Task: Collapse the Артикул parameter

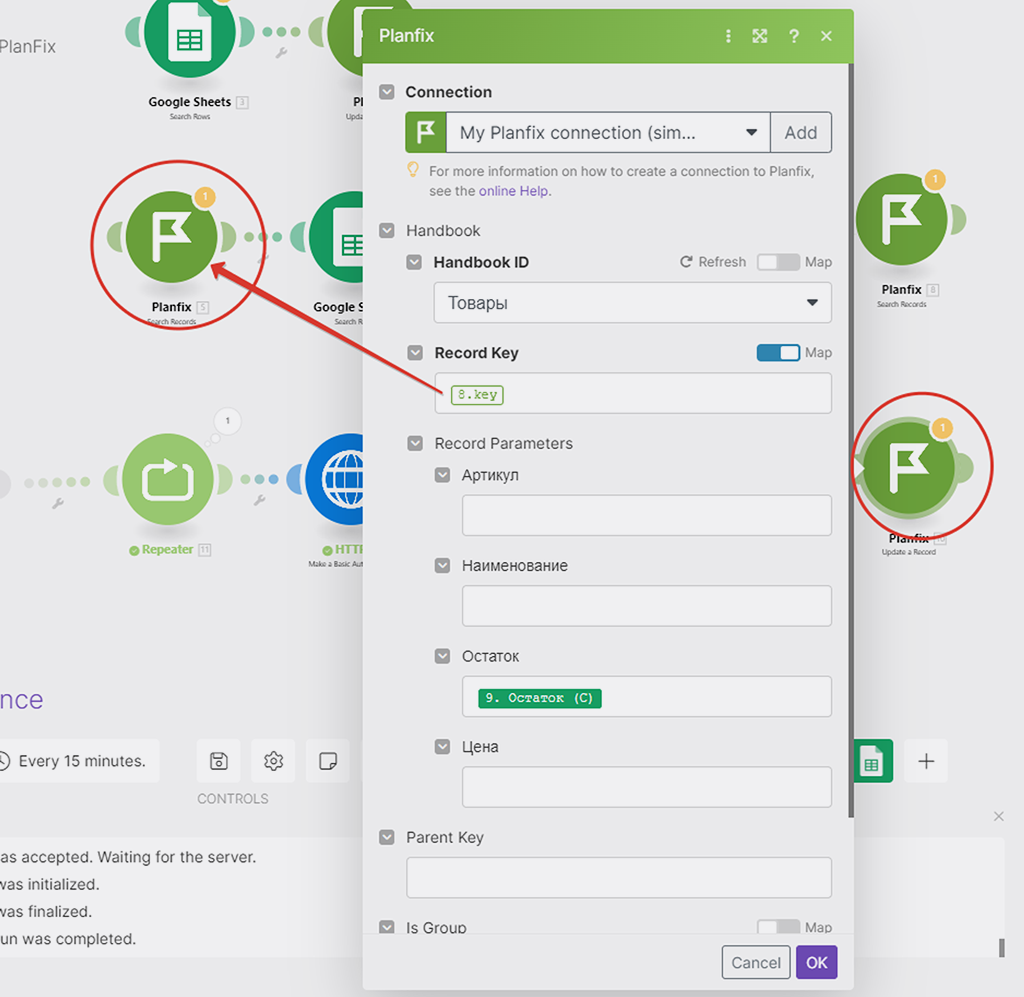Action: [x=442, y=475]
